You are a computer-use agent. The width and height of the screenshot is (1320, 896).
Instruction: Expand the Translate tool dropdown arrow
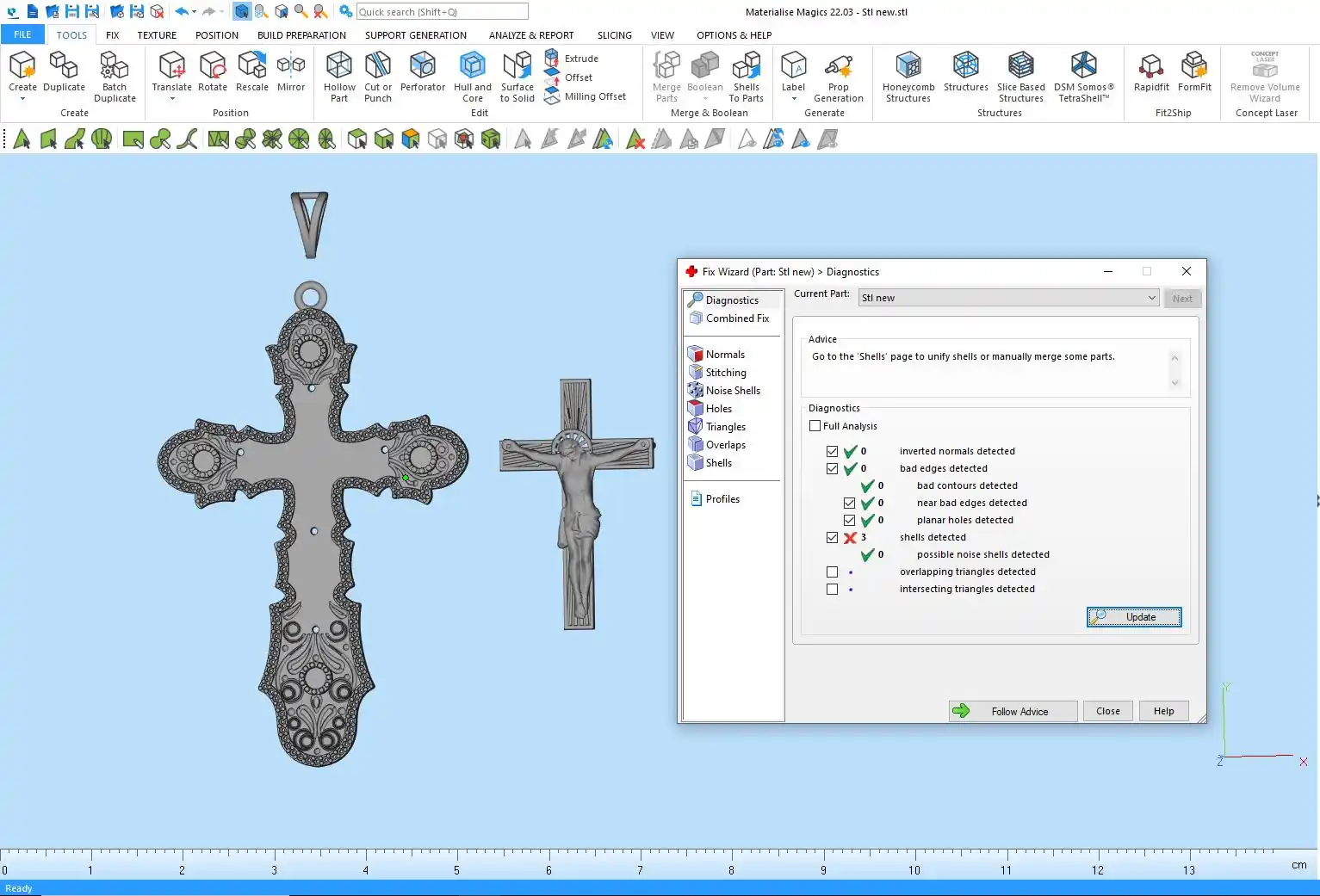coord(172,99)
